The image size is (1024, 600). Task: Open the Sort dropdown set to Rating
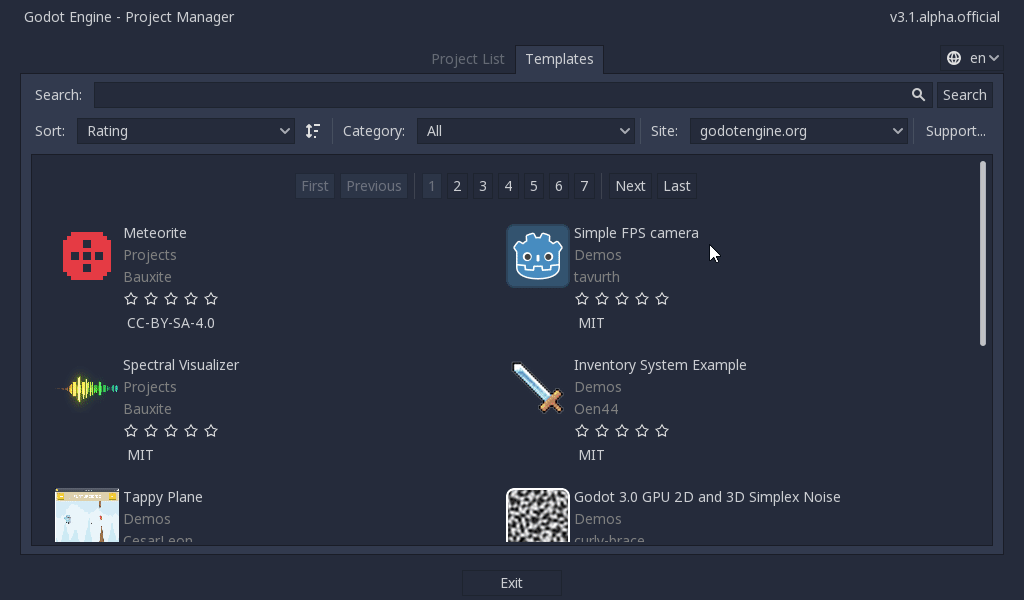click(x=186, y=131)
